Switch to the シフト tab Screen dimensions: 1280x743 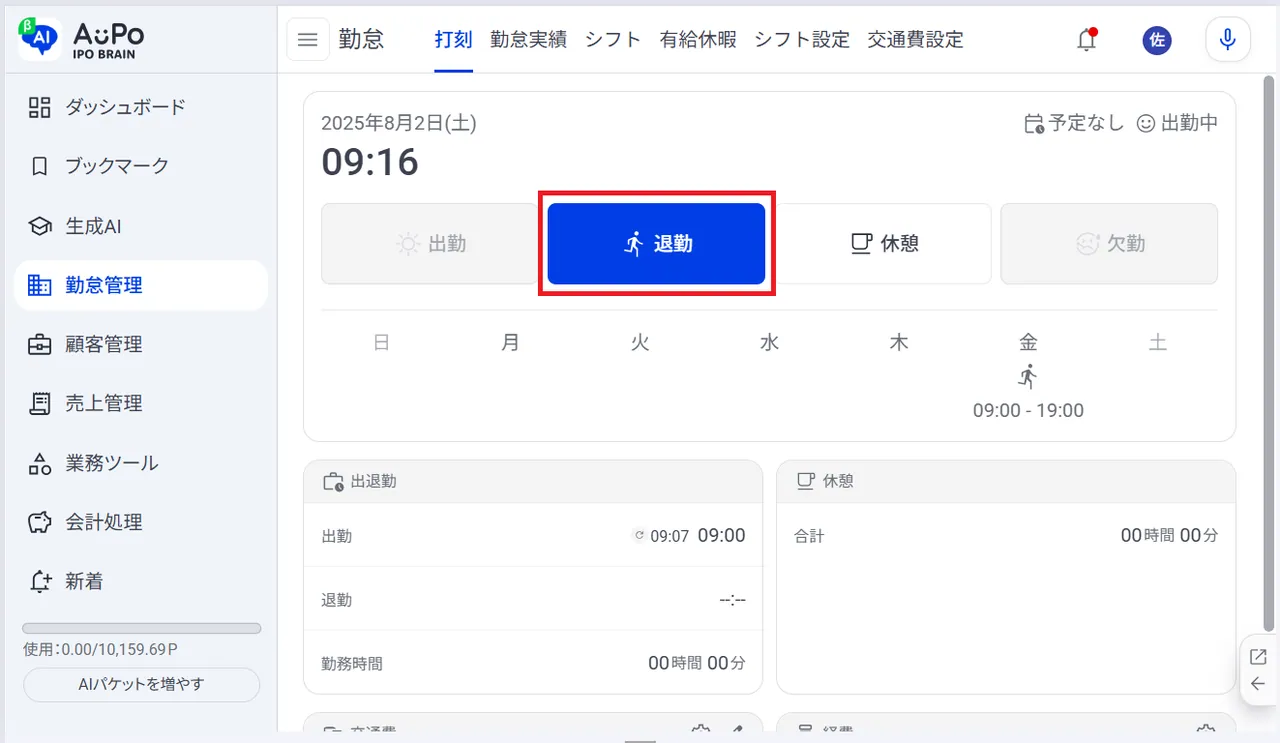click(613, 40)
